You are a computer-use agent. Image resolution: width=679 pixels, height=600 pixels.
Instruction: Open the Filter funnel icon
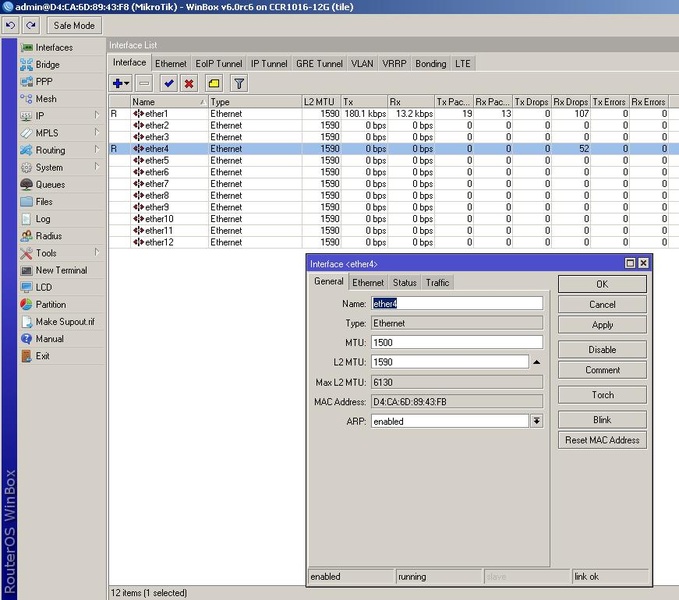(239, 83)
